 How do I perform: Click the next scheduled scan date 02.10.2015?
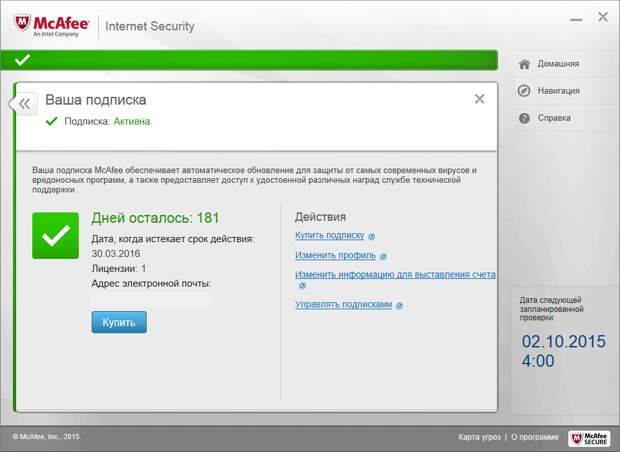(x=564, y=341)
